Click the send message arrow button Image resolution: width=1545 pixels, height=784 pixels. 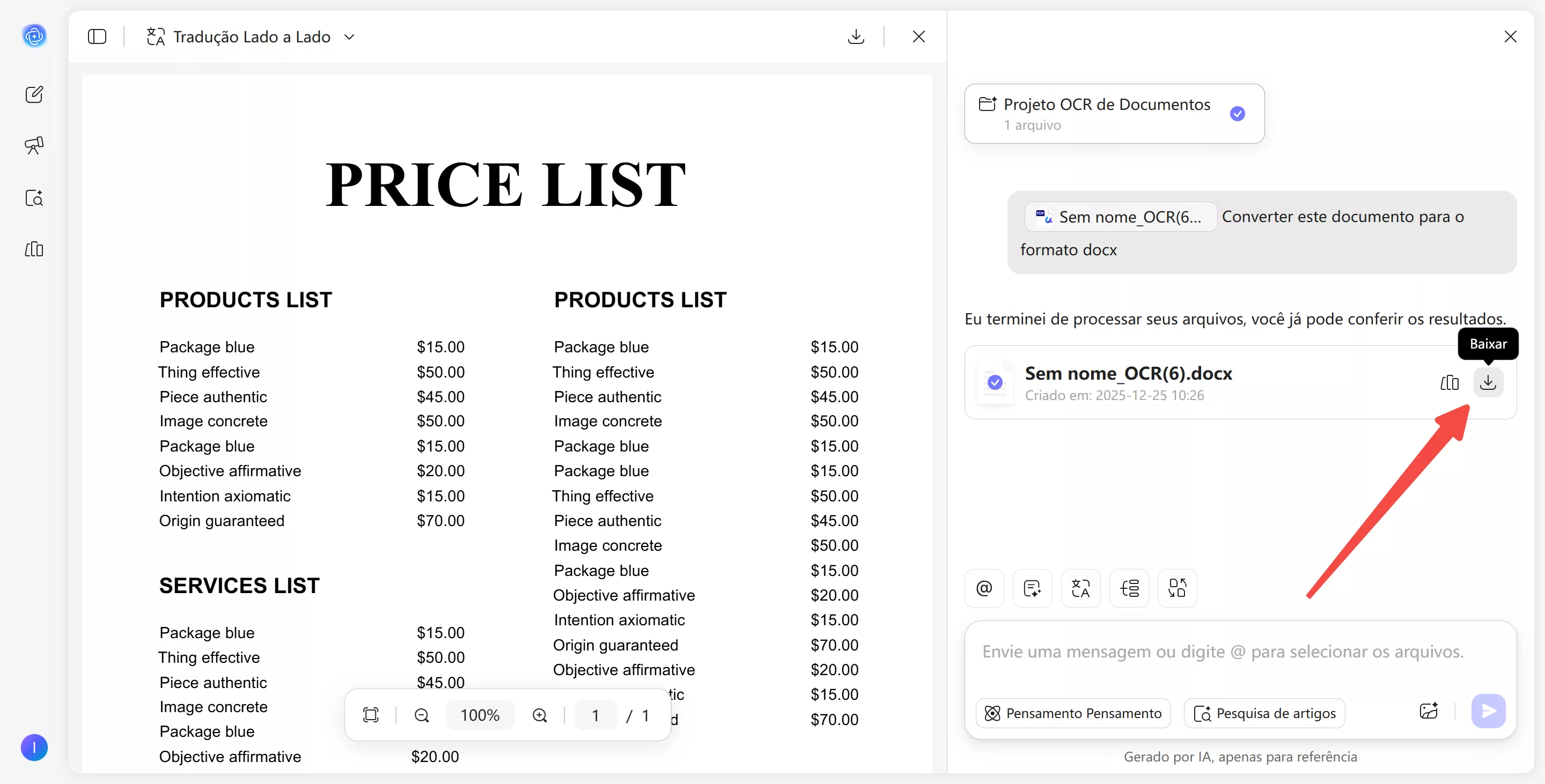[1488, 712]
